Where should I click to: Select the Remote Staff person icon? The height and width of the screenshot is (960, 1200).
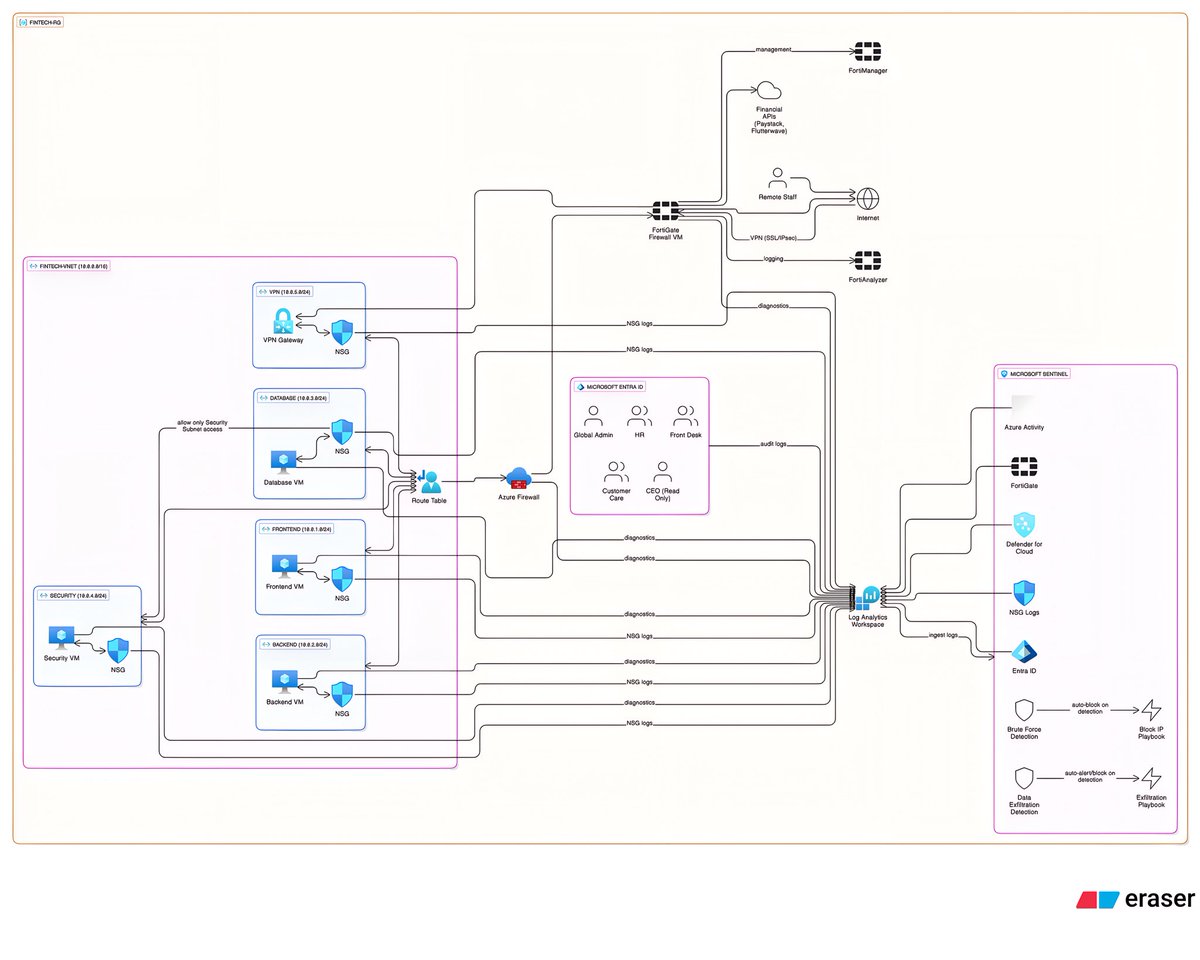click(777, 179)
